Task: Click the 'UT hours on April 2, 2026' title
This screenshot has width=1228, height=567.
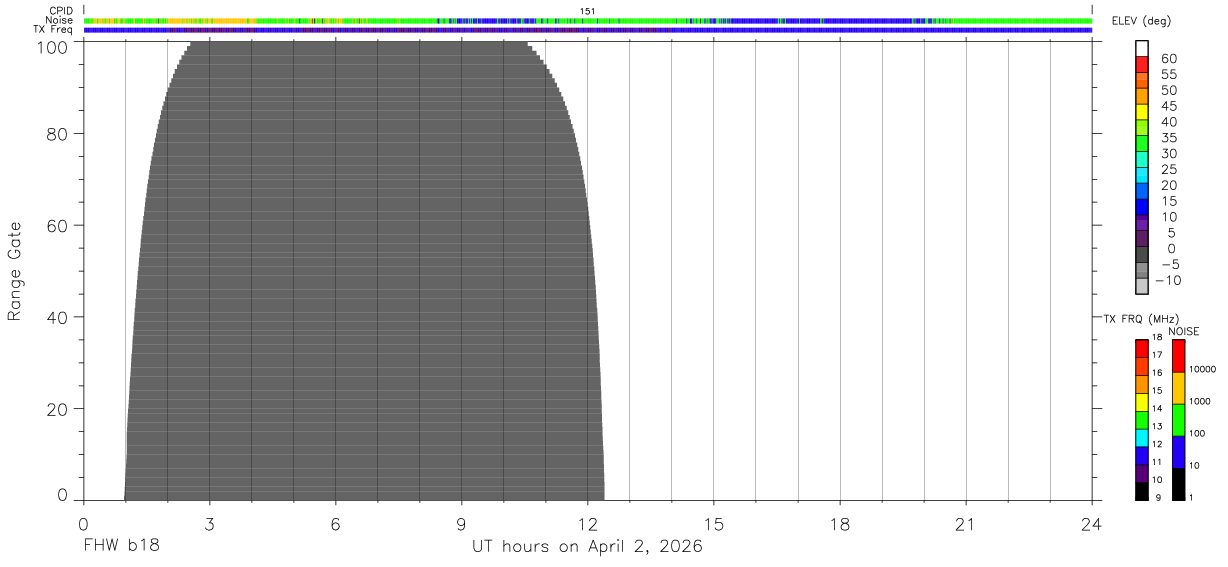Action: coord(587,547)
